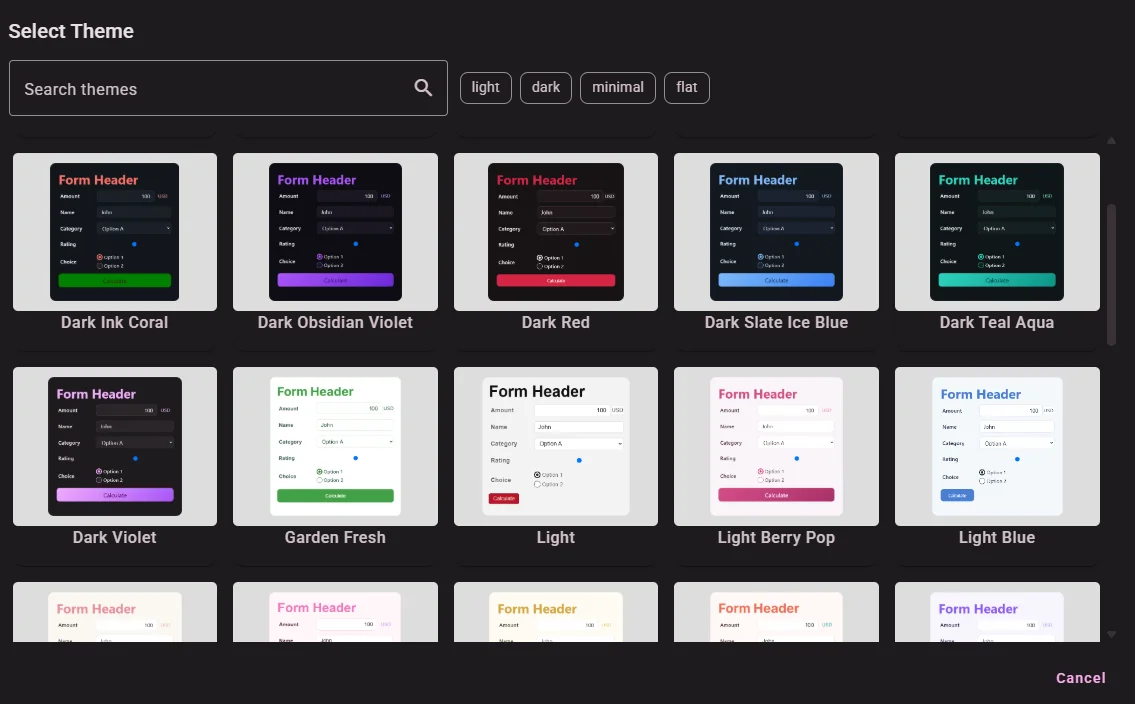Click the Garden Fresh label text
This screenshot has height=704, width=1135.
(x=335, y=538)
